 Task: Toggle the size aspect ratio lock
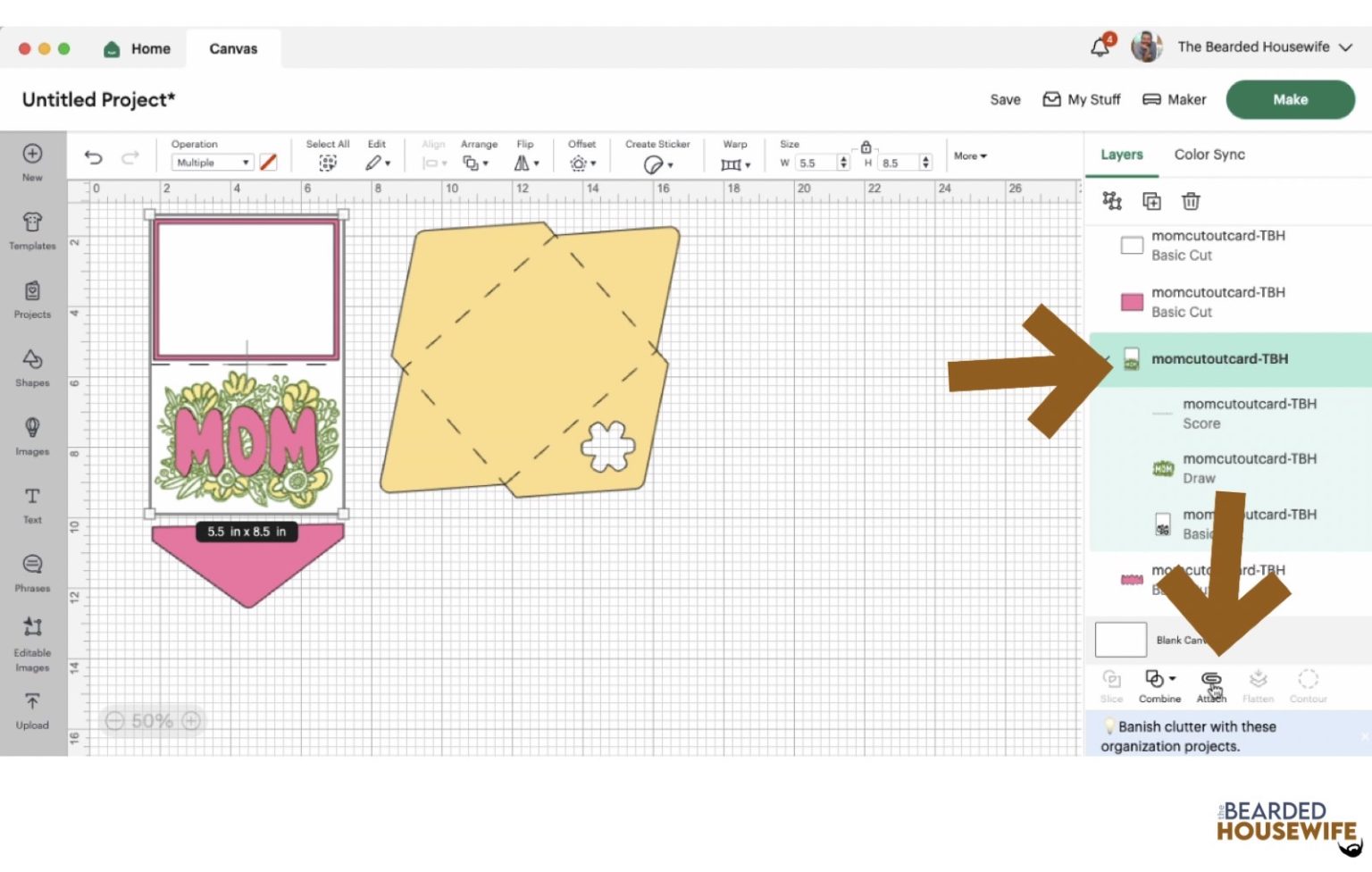click(x=866, y=147)
